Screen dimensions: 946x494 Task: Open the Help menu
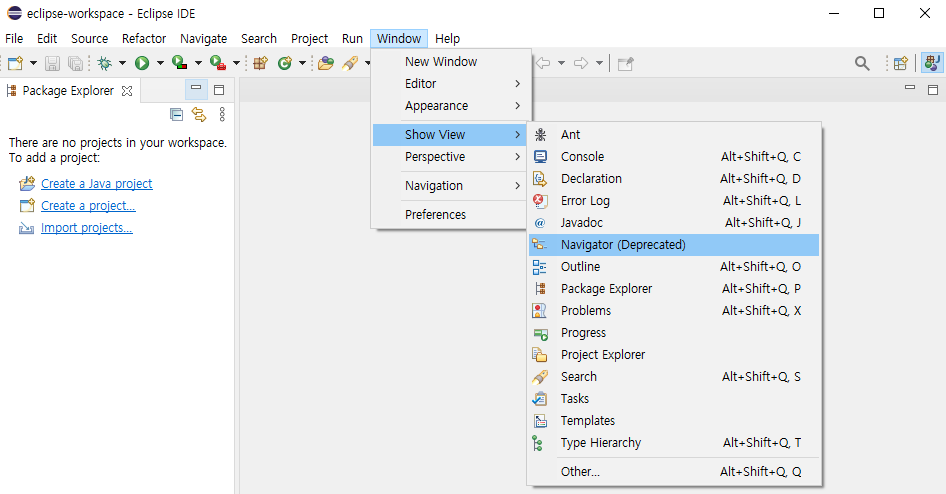(448, 39)
